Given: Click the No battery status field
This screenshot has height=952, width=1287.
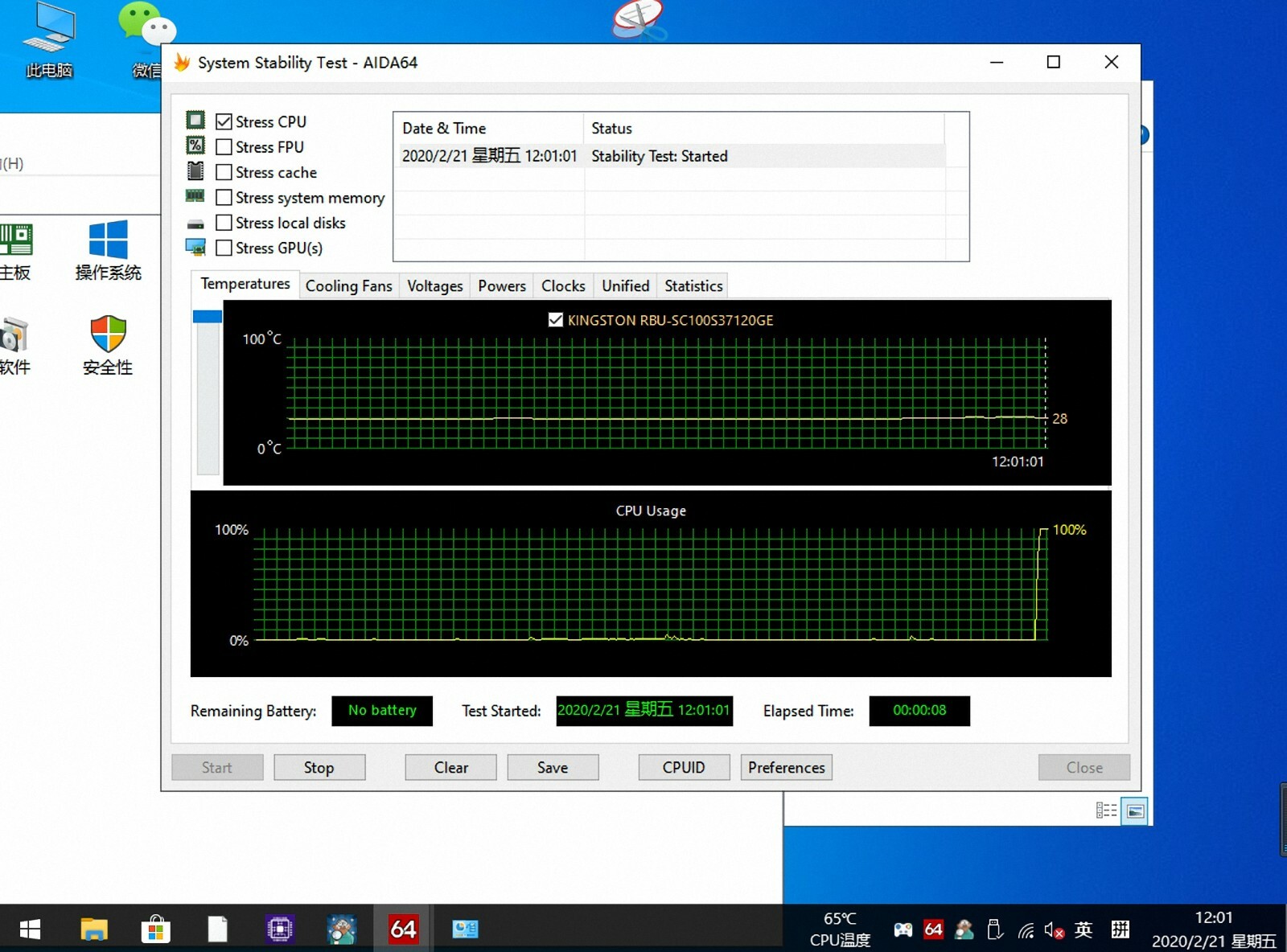Looking at the screenshot, I should [382, 710].
